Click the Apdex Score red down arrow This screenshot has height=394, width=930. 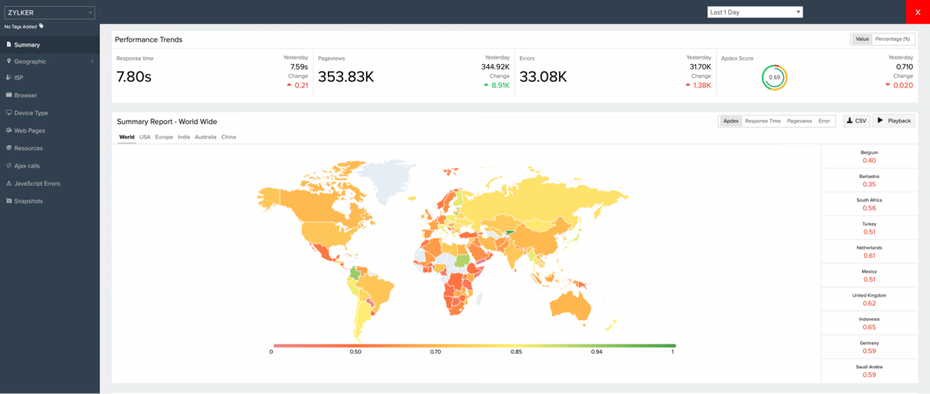pos(887,85)
